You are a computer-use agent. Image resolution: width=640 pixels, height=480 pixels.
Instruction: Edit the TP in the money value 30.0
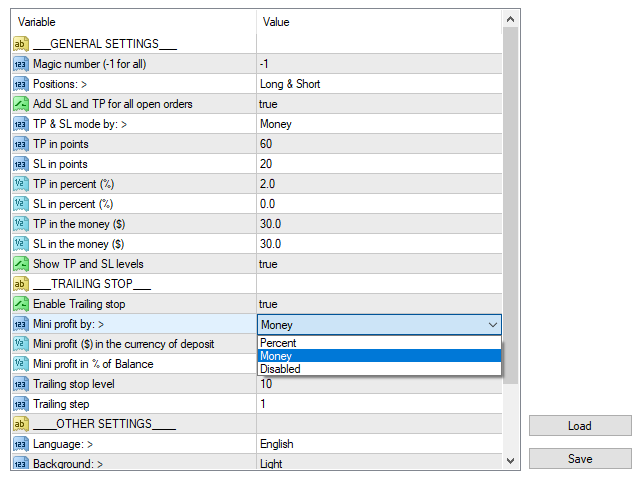(x=379, y=224)
